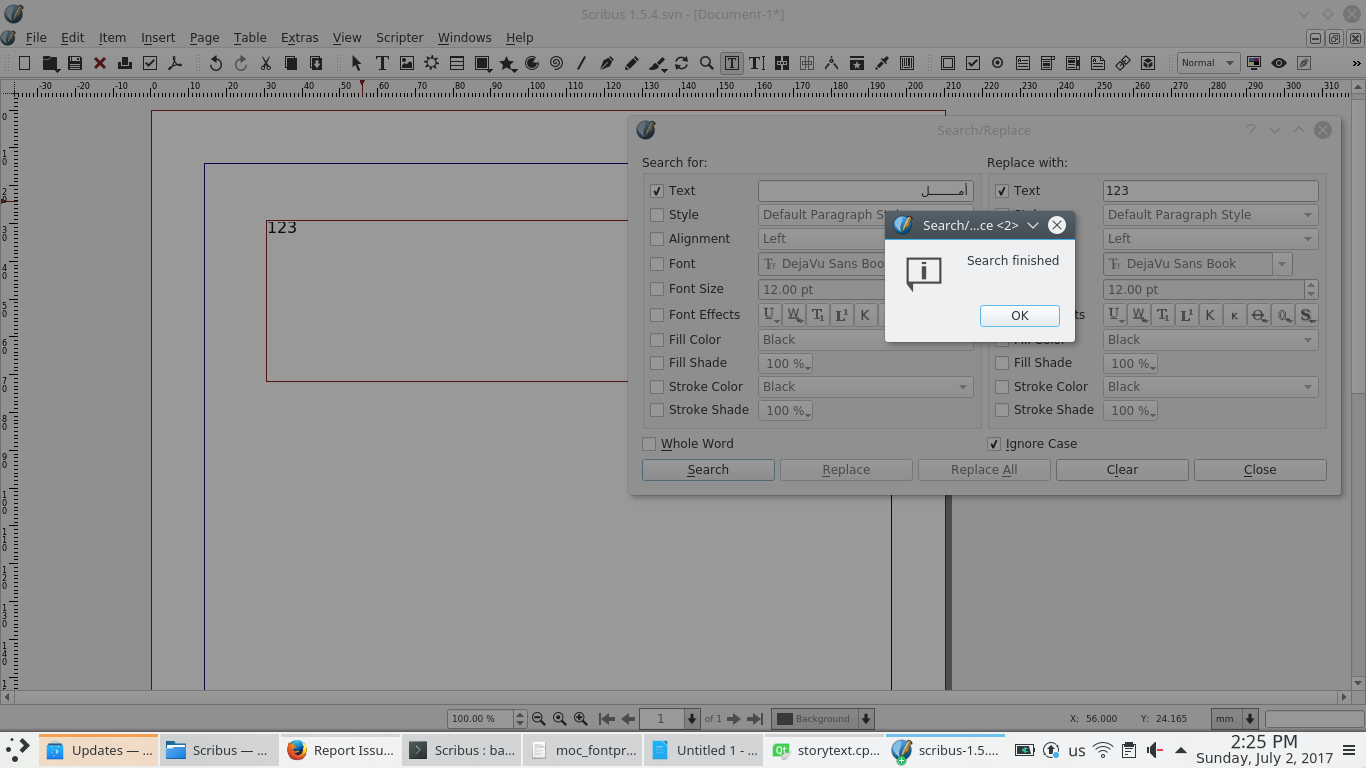Screen dimensions: 1366x768
Task: Click the Eye Dropper tool
Action: click(882, 63)
